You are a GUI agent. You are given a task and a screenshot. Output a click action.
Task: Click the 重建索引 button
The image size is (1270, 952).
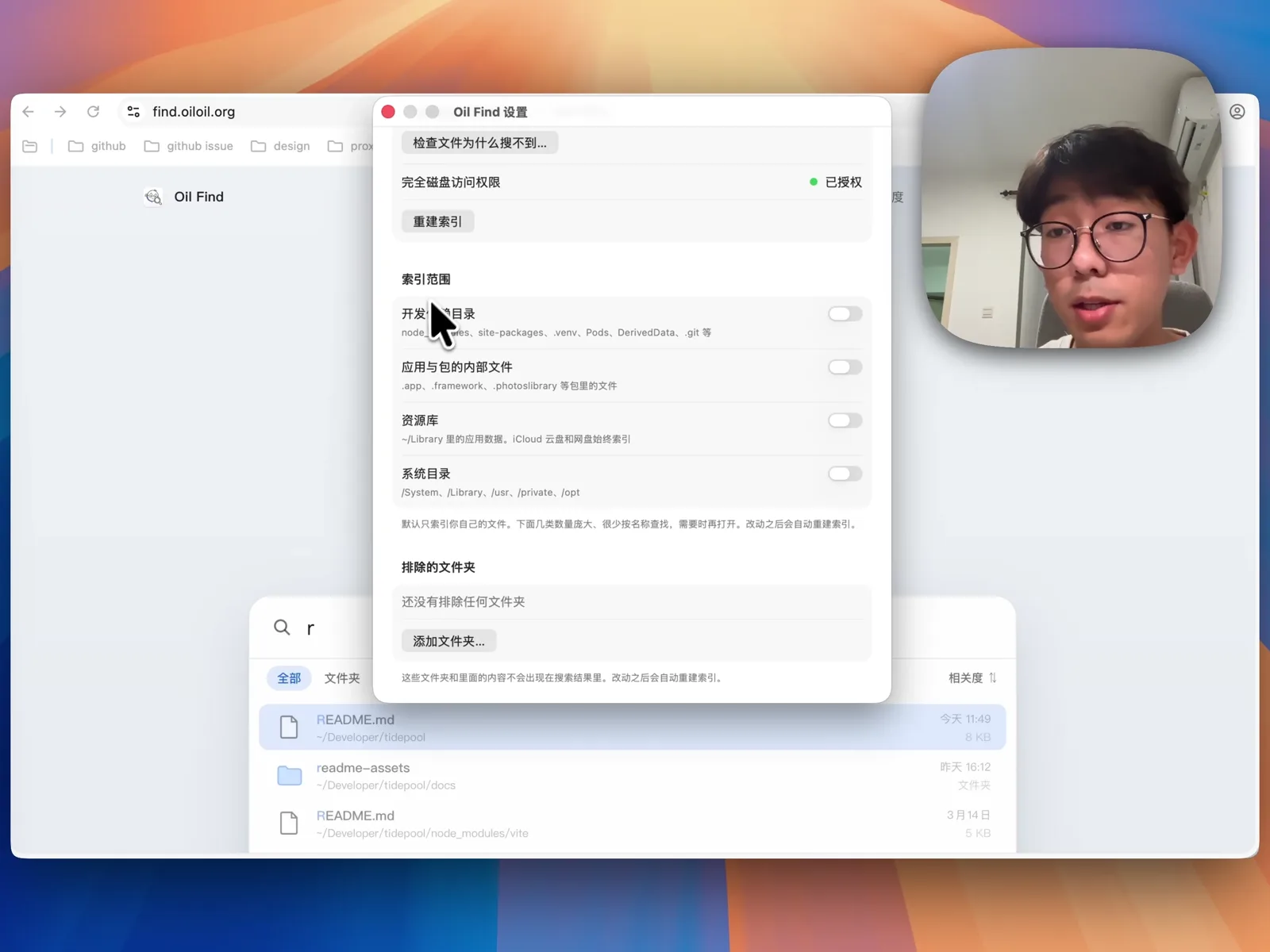point(437,221)
